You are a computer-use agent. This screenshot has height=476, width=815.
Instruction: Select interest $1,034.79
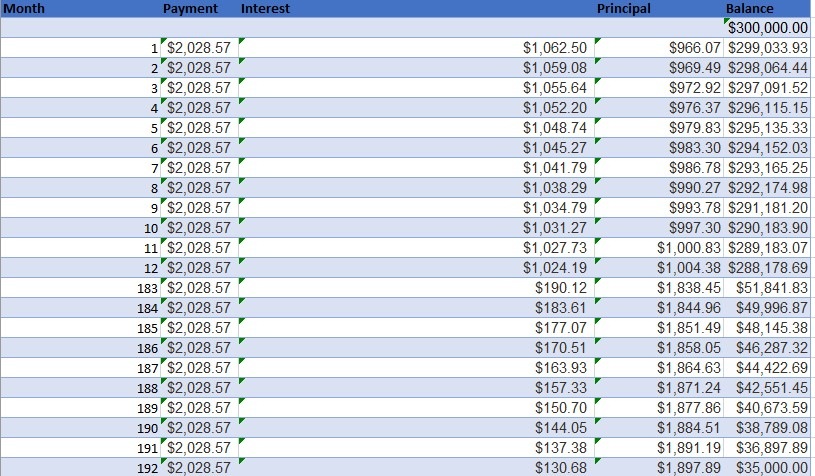click(x=416, y=208)
